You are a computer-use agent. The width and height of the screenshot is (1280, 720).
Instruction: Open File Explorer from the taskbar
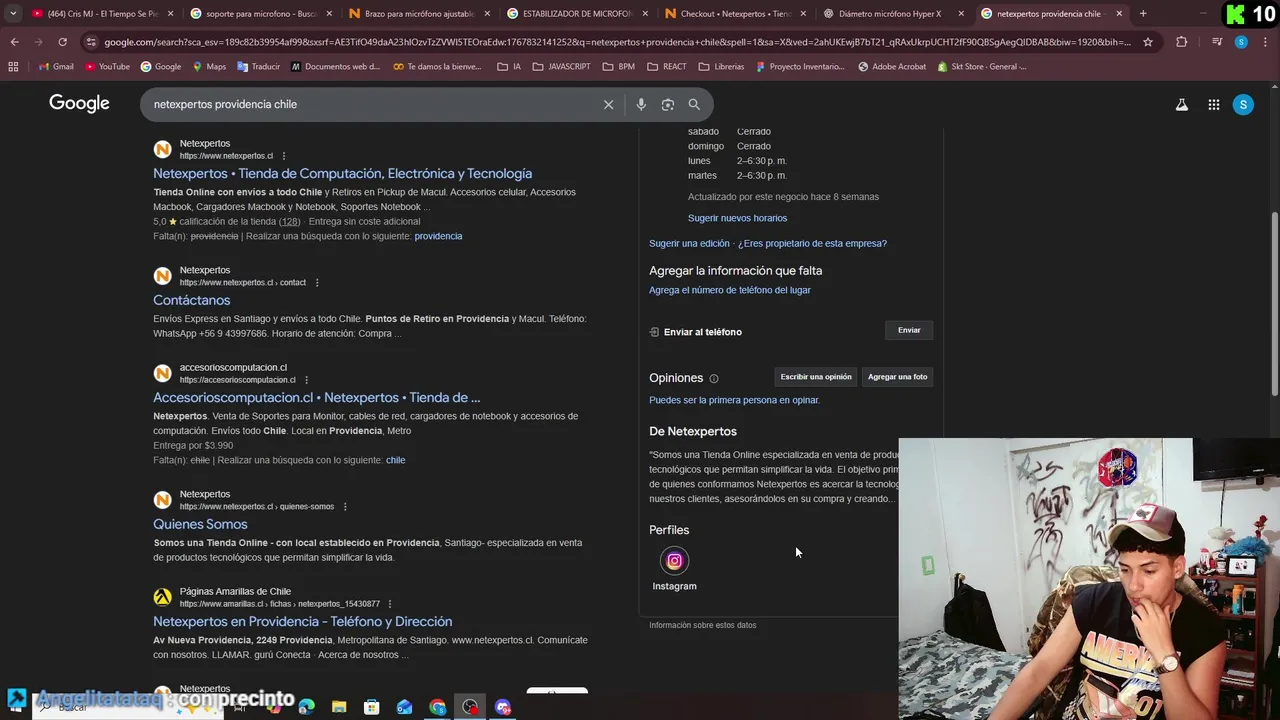(x=339, y=707)
